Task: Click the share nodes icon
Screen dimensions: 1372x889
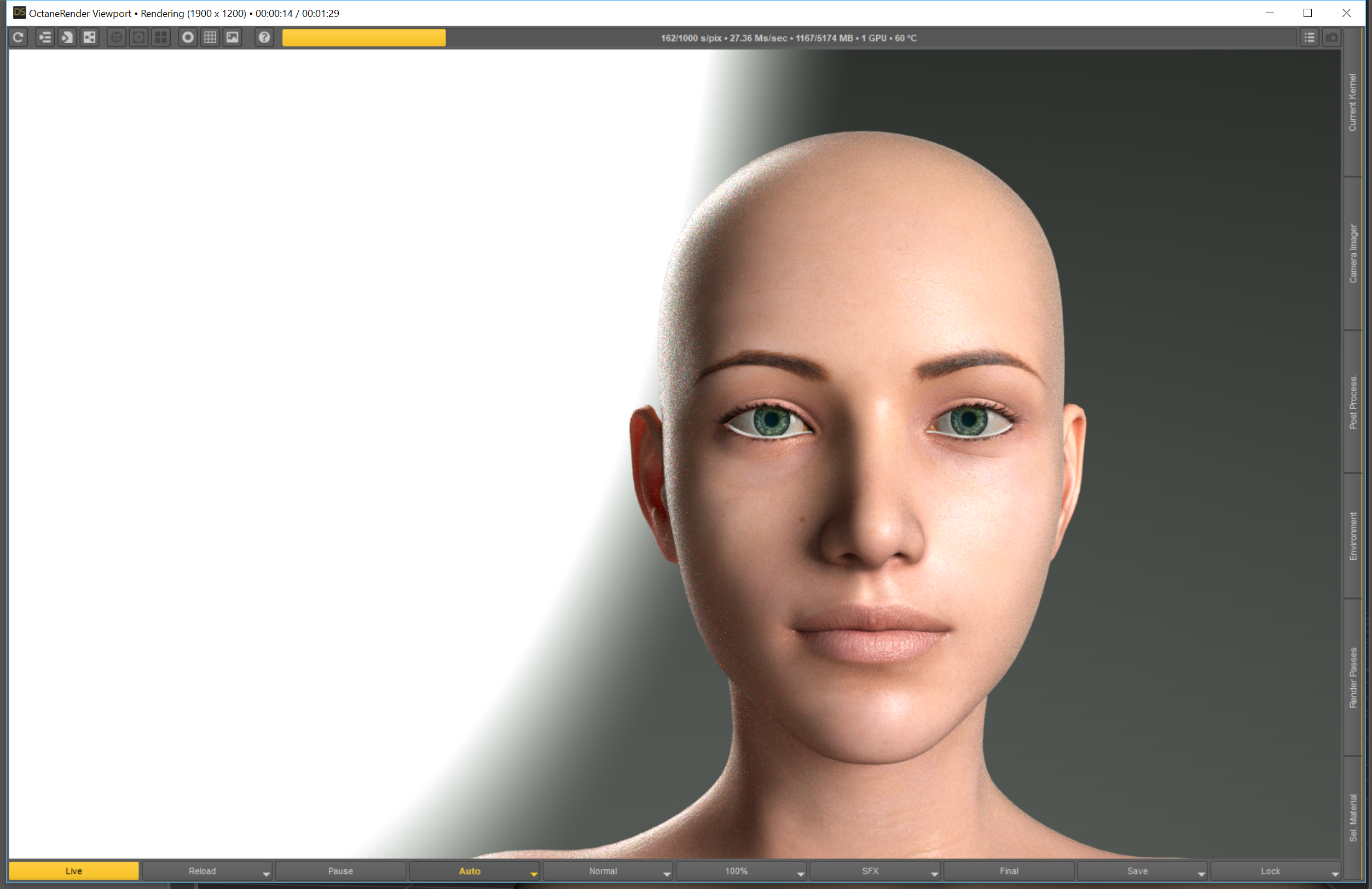Action: [x=90, y=38]
